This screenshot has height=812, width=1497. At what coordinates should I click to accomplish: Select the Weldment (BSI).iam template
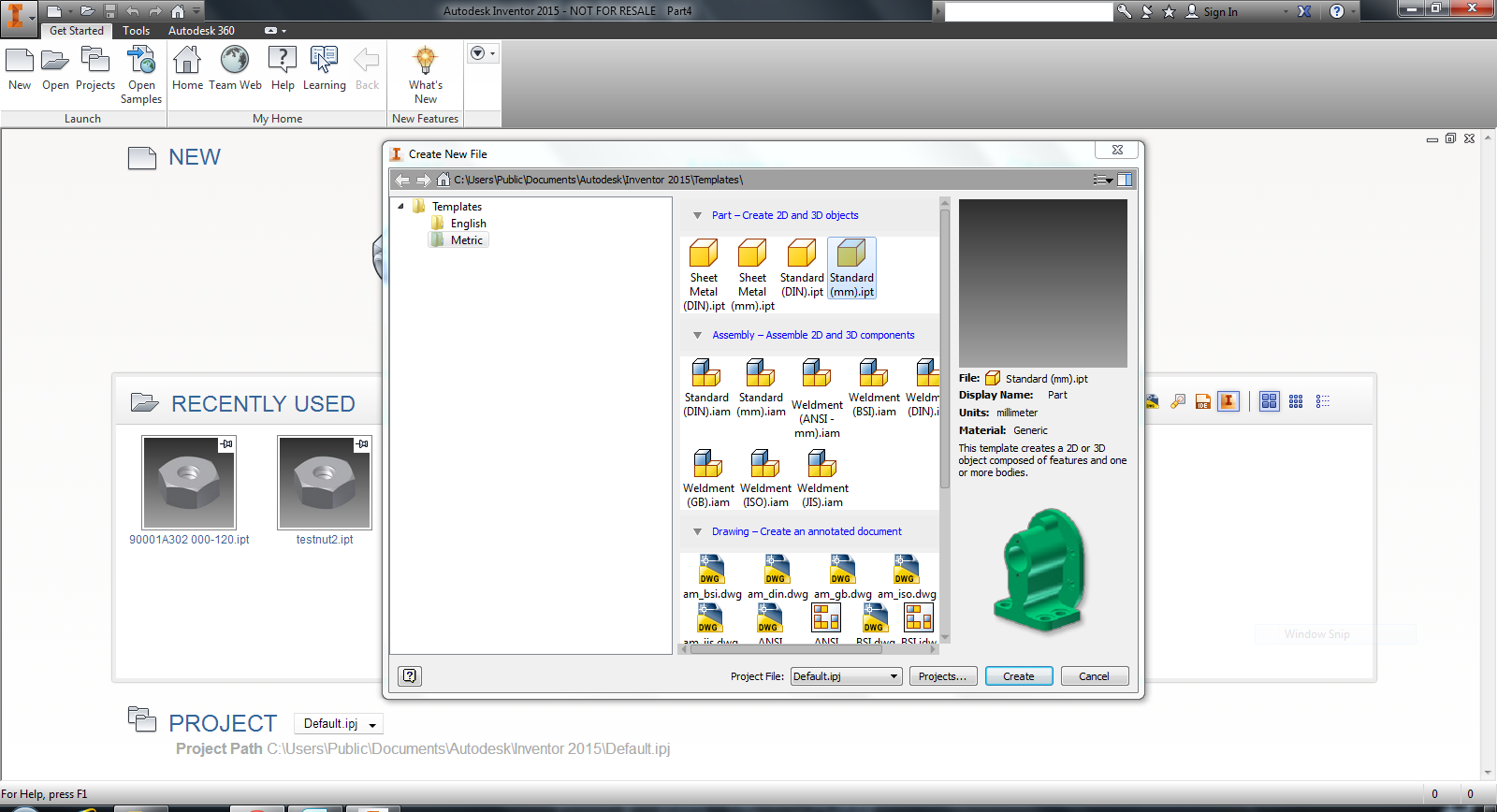tap(874, 388)
